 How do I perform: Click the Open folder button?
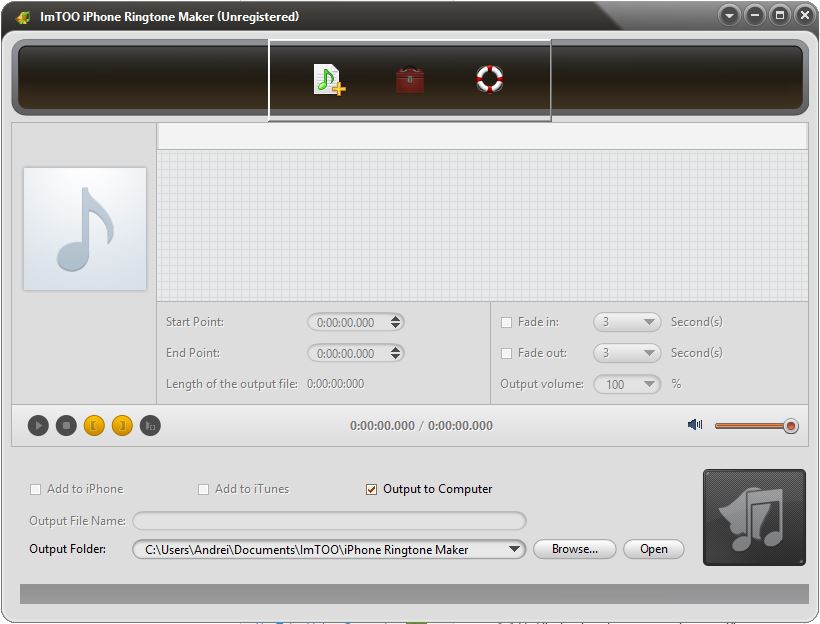[653, 549]
